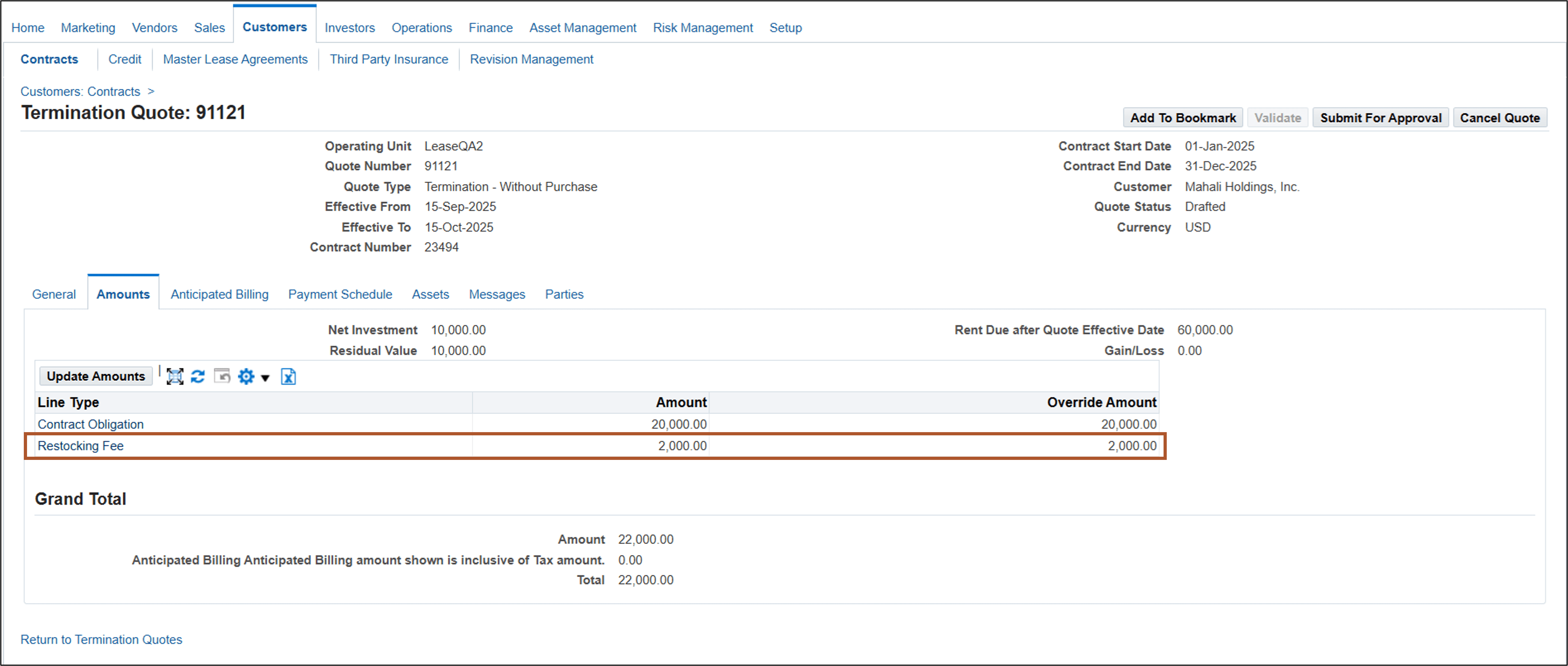This screenshot has width=1568, height=666.
Task: Select the General tab
Action: [x=54, y=294]
